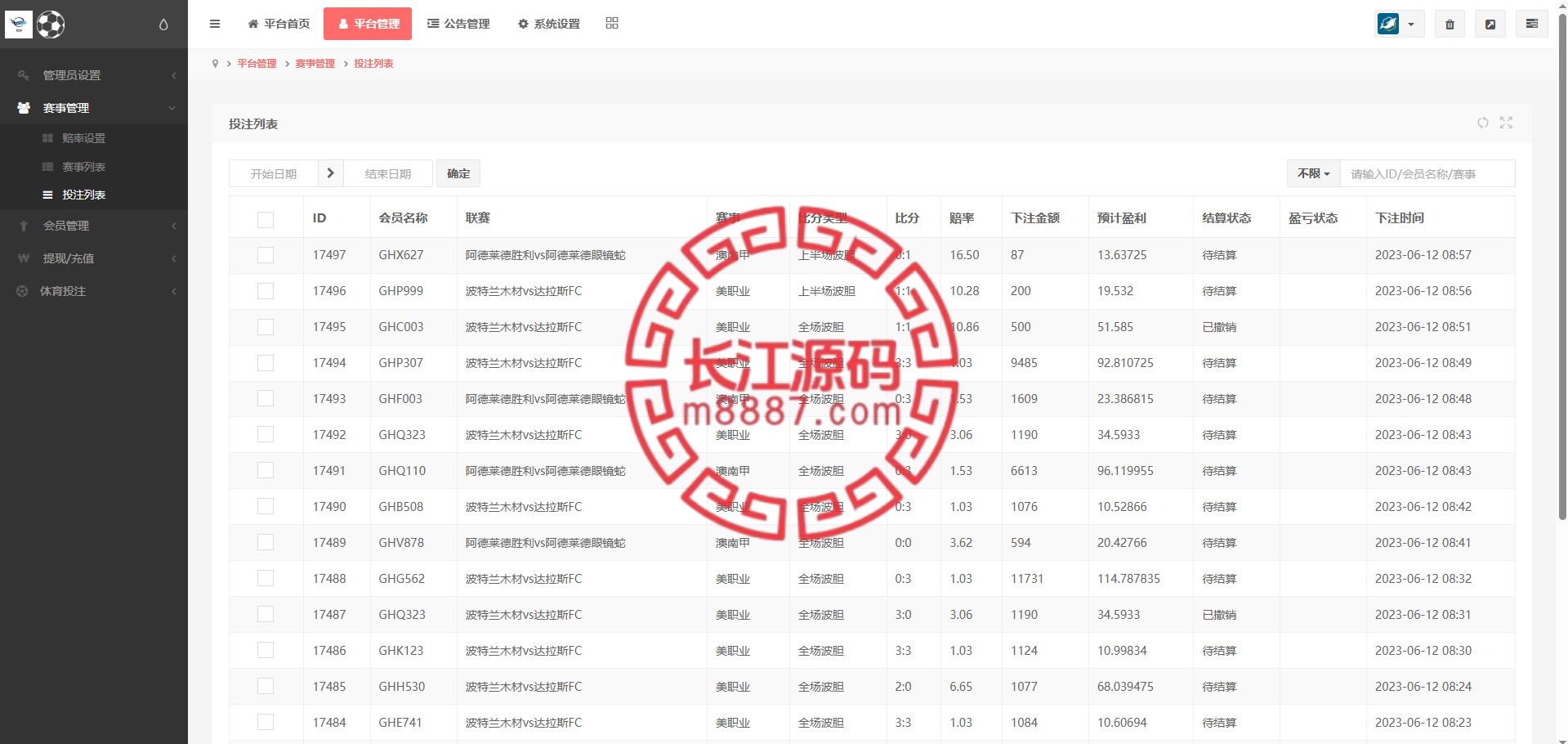The image size is (1568, 744).
Task: Open the user avatar dropdown arrow
Action: pyautogui.click(x=1411, y=25)
